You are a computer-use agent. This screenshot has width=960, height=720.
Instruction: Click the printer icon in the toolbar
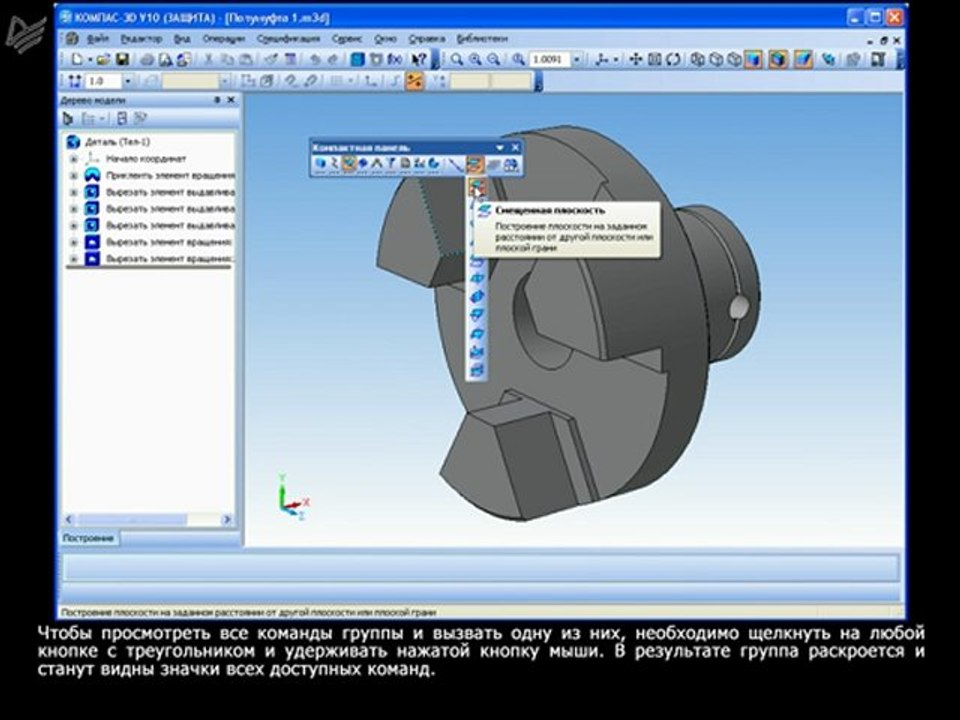pyautogui.click(x=147, y=59)
